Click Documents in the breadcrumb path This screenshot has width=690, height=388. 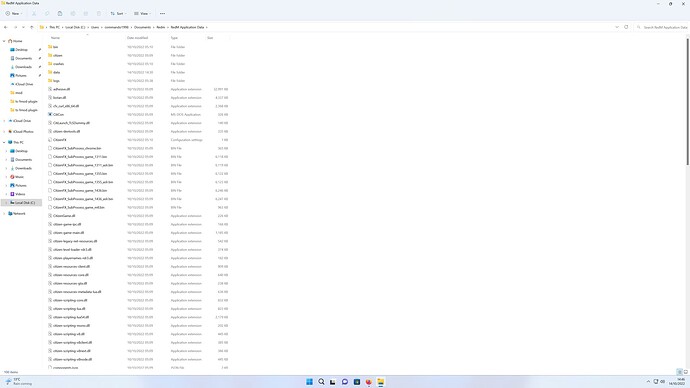142,27
